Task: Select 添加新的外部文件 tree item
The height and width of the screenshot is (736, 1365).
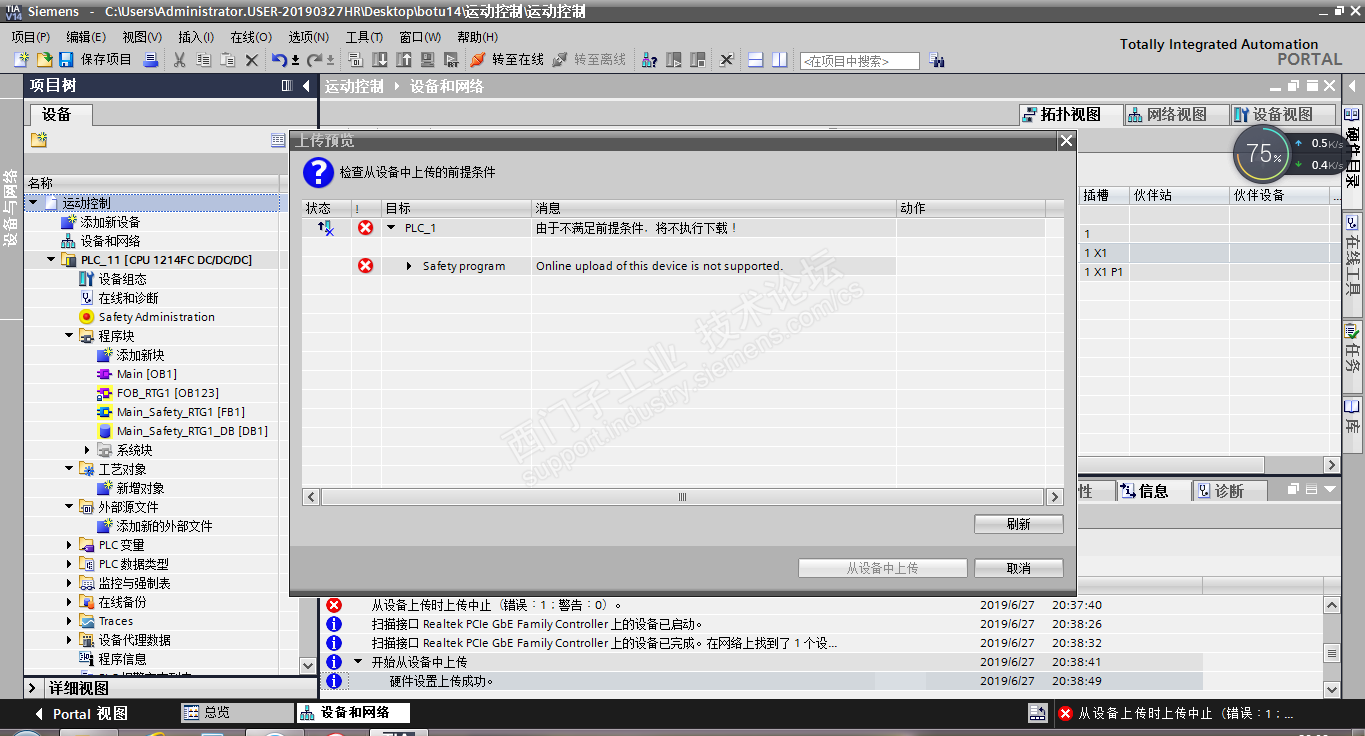Action: click(x=164, y=526)
